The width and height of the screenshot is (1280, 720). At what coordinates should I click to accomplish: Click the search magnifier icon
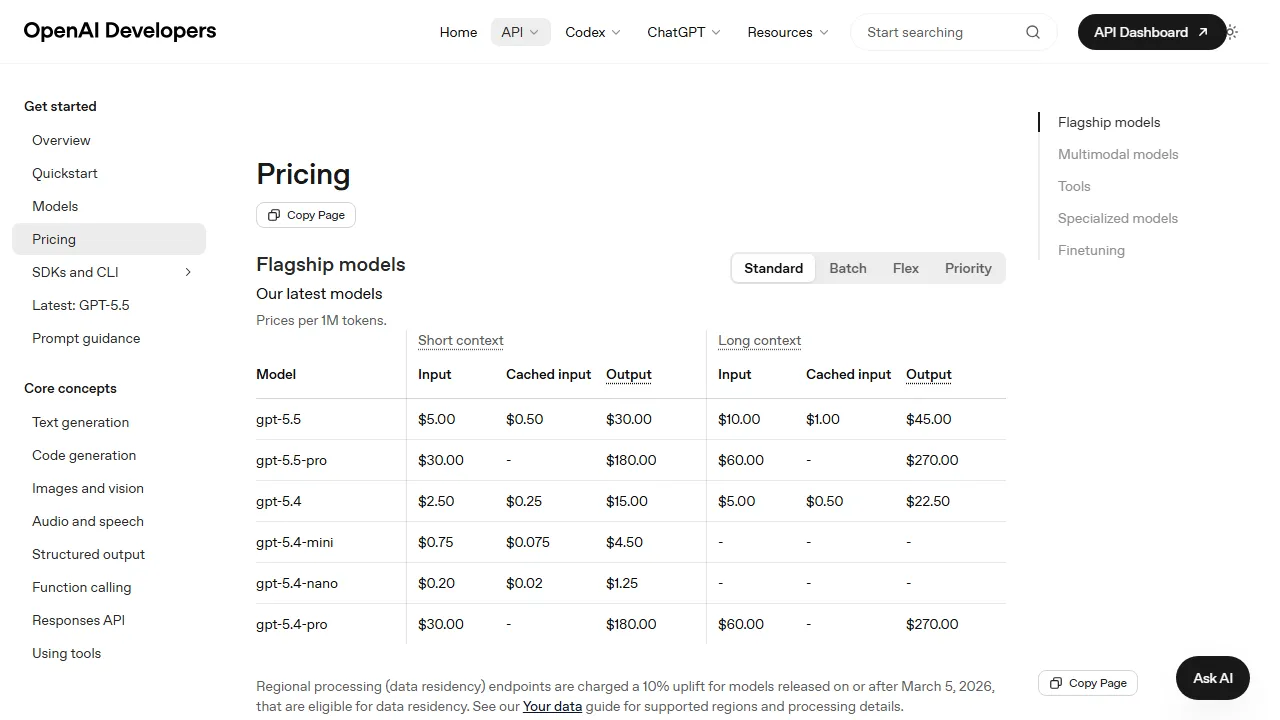coord(1033,32)
